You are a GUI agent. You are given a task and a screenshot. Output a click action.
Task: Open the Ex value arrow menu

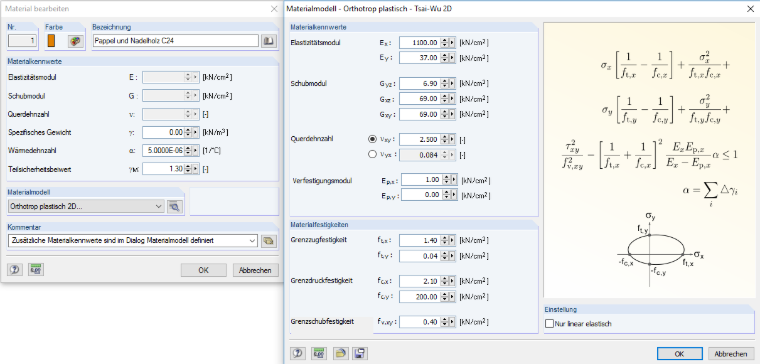click(452, 43)
